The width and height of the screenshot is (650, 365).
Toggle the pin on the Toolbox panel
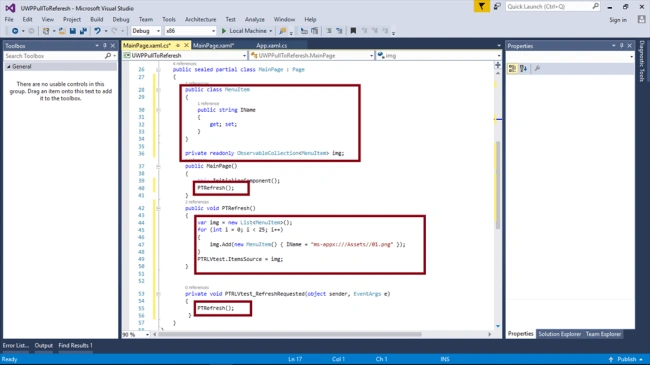(x=105, y=46)
